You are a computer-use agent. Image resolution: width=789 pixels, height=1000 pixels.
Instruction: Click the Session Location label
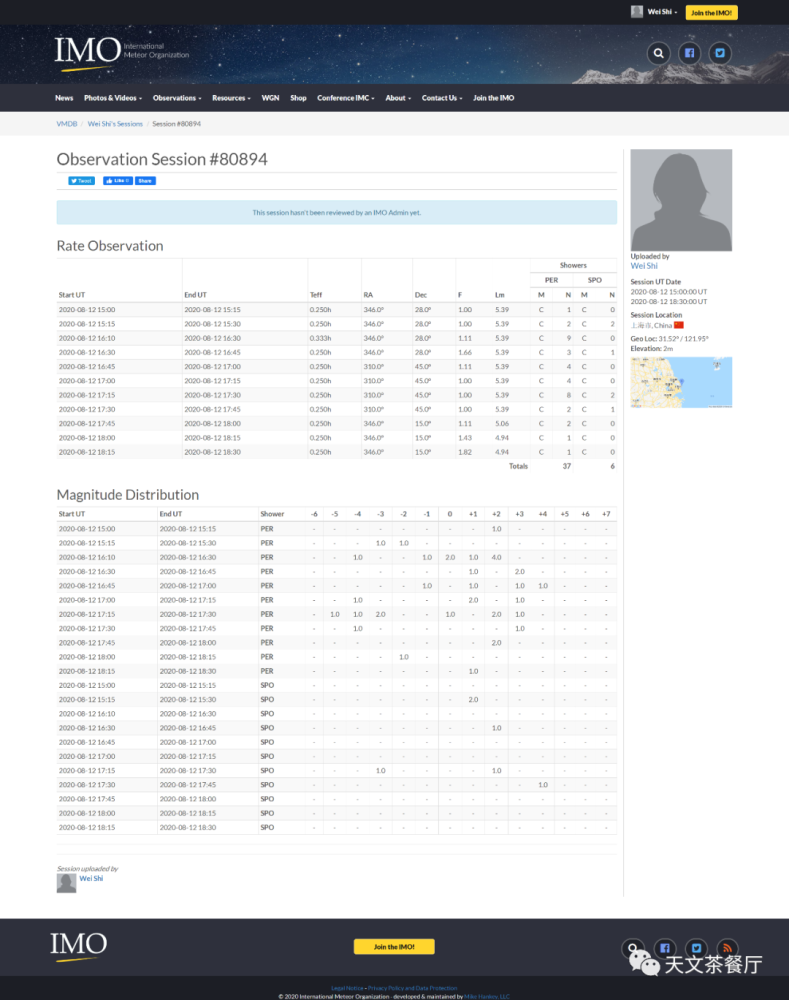(x=656, y=315)
